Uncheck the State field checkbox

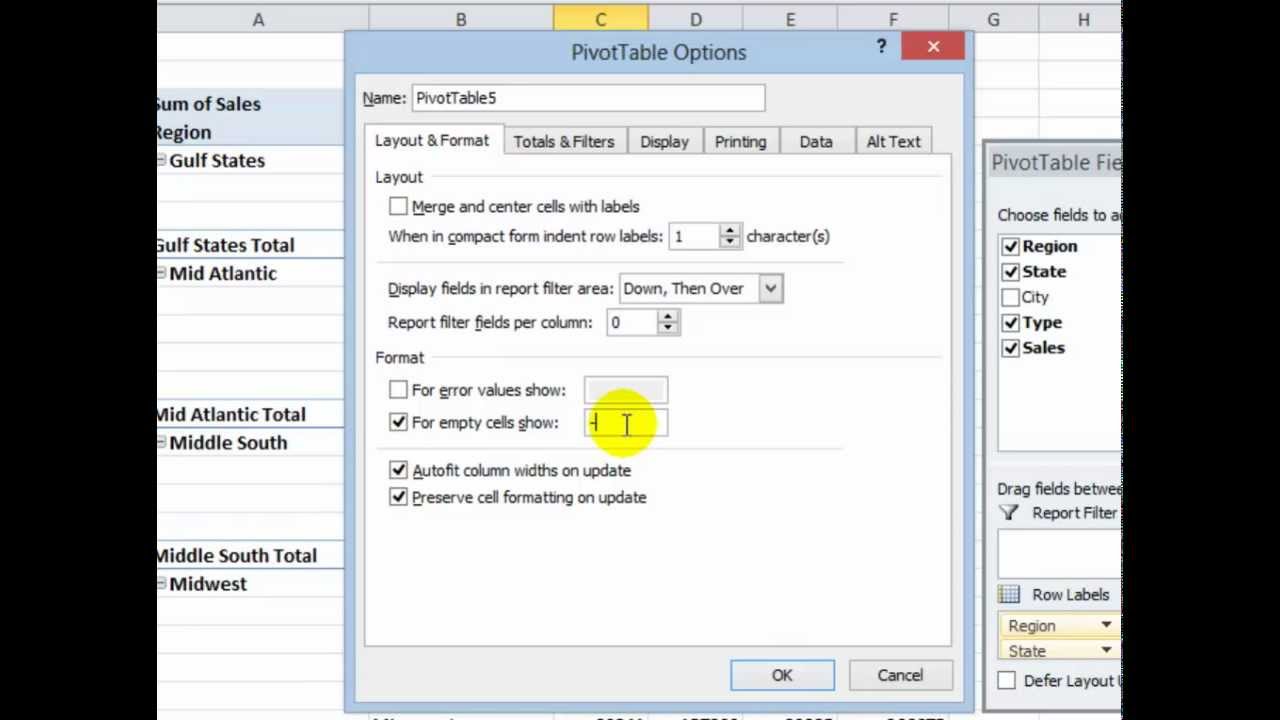click(1010, 271)
